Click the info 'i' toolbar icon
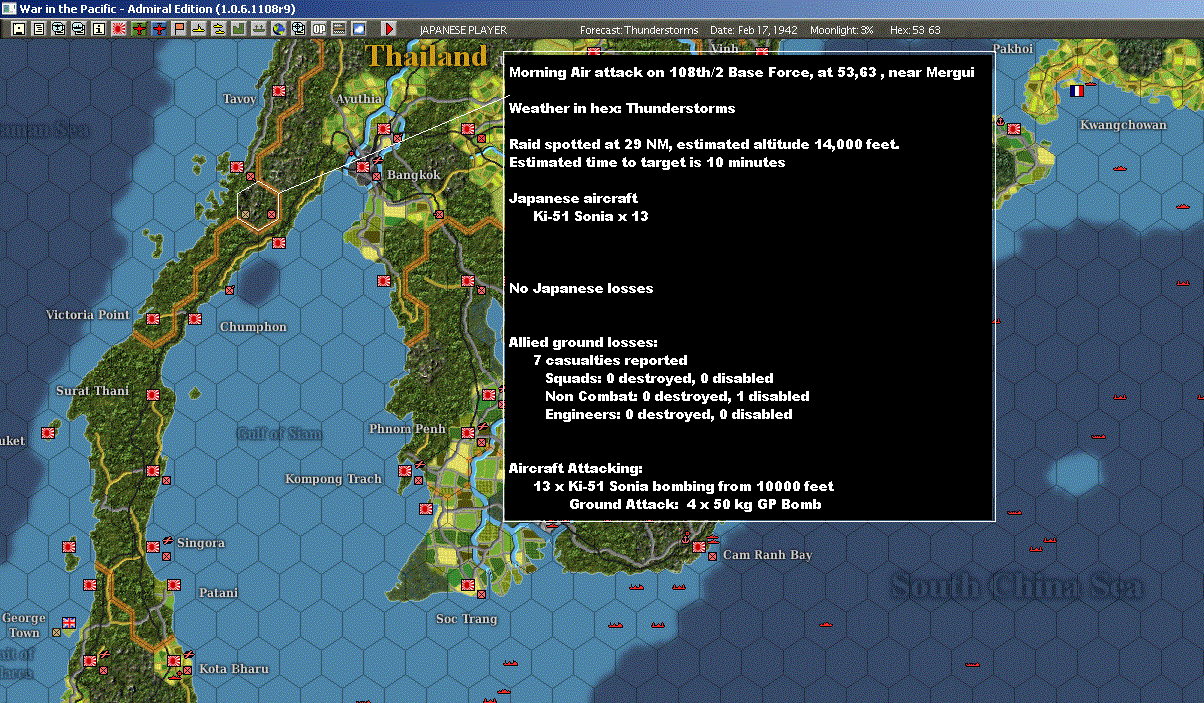1204x703 pixels. pos(99,29)
